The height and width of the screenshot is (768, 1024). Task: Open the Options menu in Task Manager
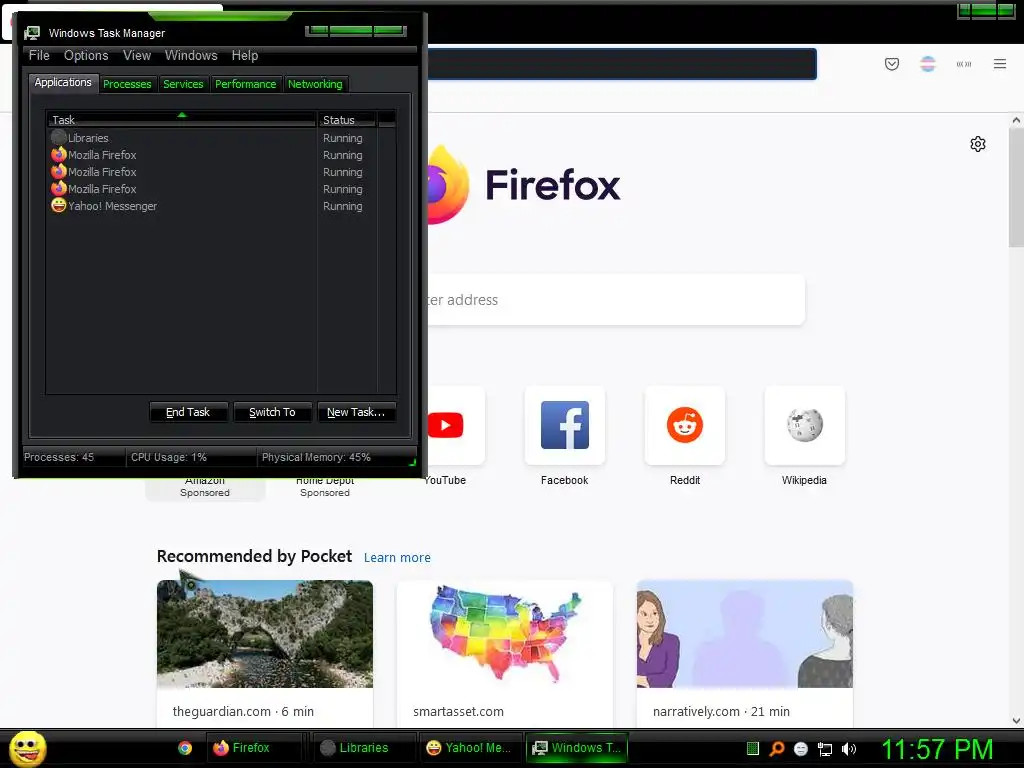tap(86, 56)
